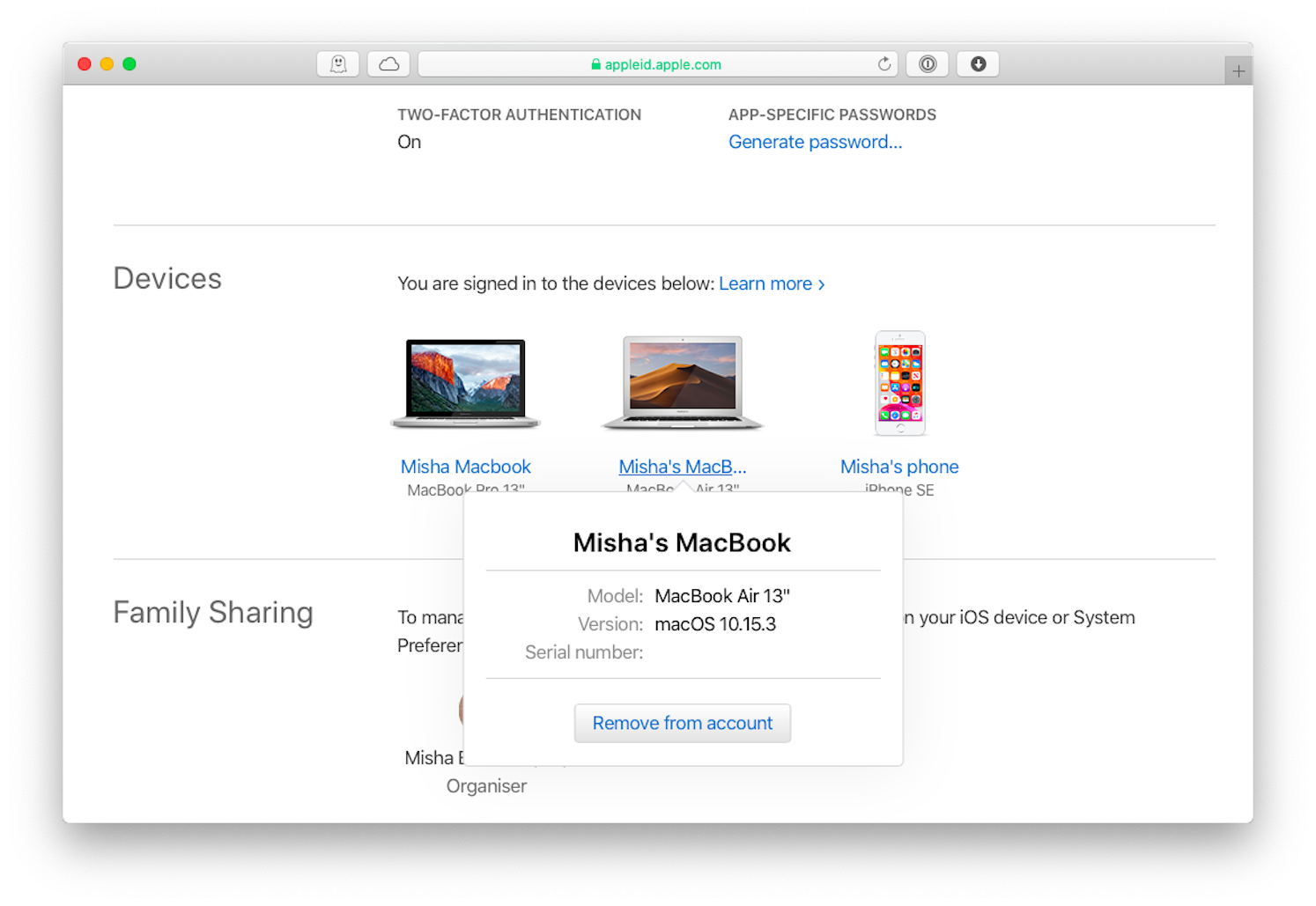
Task: Open details for Misha's phone
Action: pyautogui.click(x=899, y=467)
